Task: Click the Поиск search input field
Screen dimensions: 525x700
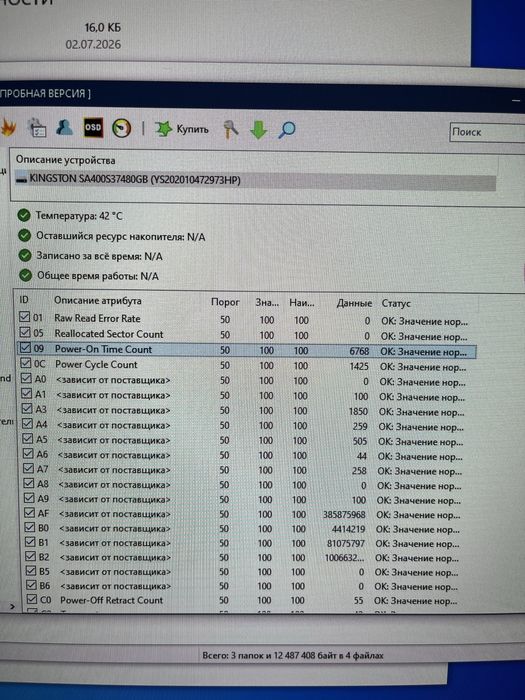Action: pyautogui.click(x=488, y=132)
